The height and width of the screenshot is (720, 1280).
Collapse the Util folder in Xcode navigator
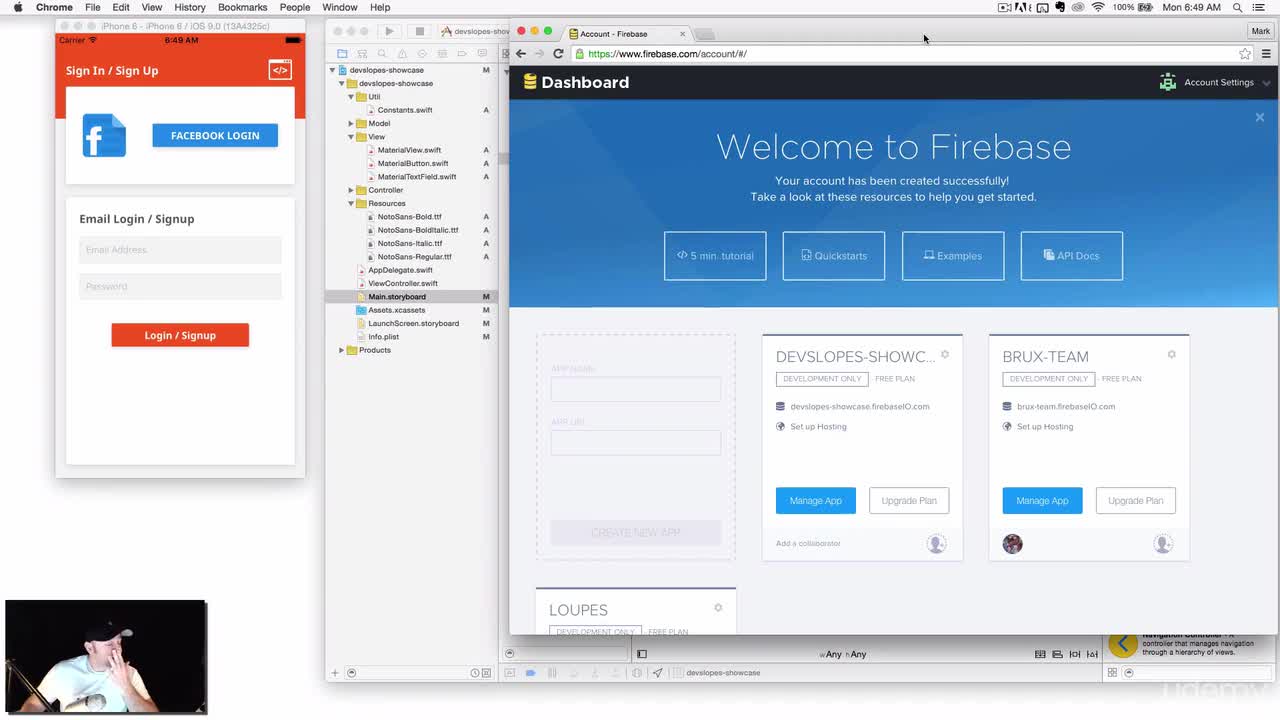coord(351,97)
